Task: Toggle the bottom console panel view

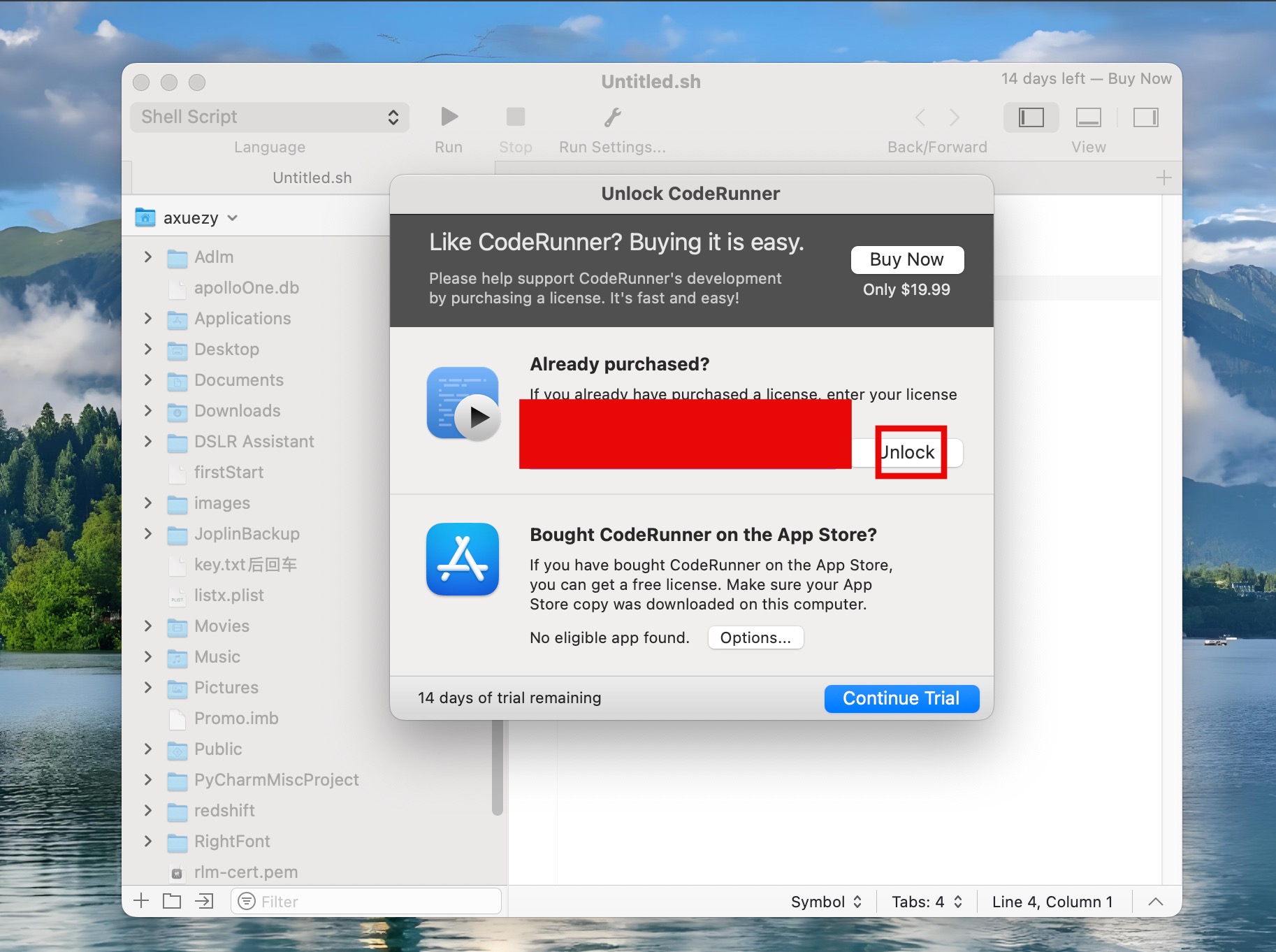Action: (1088, 117)
